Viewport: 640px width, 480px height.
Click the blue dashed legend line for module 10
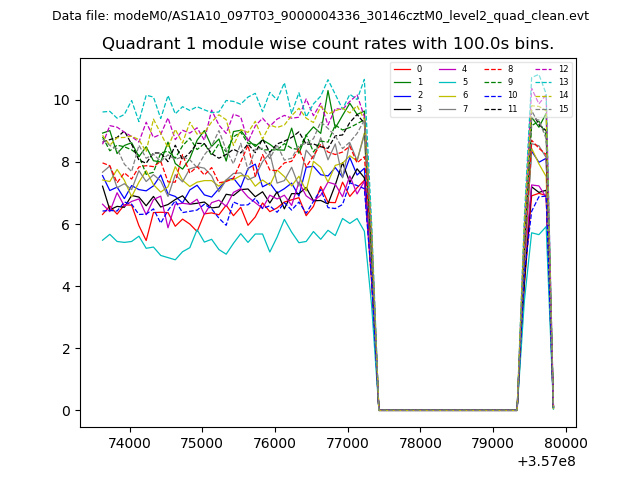pos(493,95)
